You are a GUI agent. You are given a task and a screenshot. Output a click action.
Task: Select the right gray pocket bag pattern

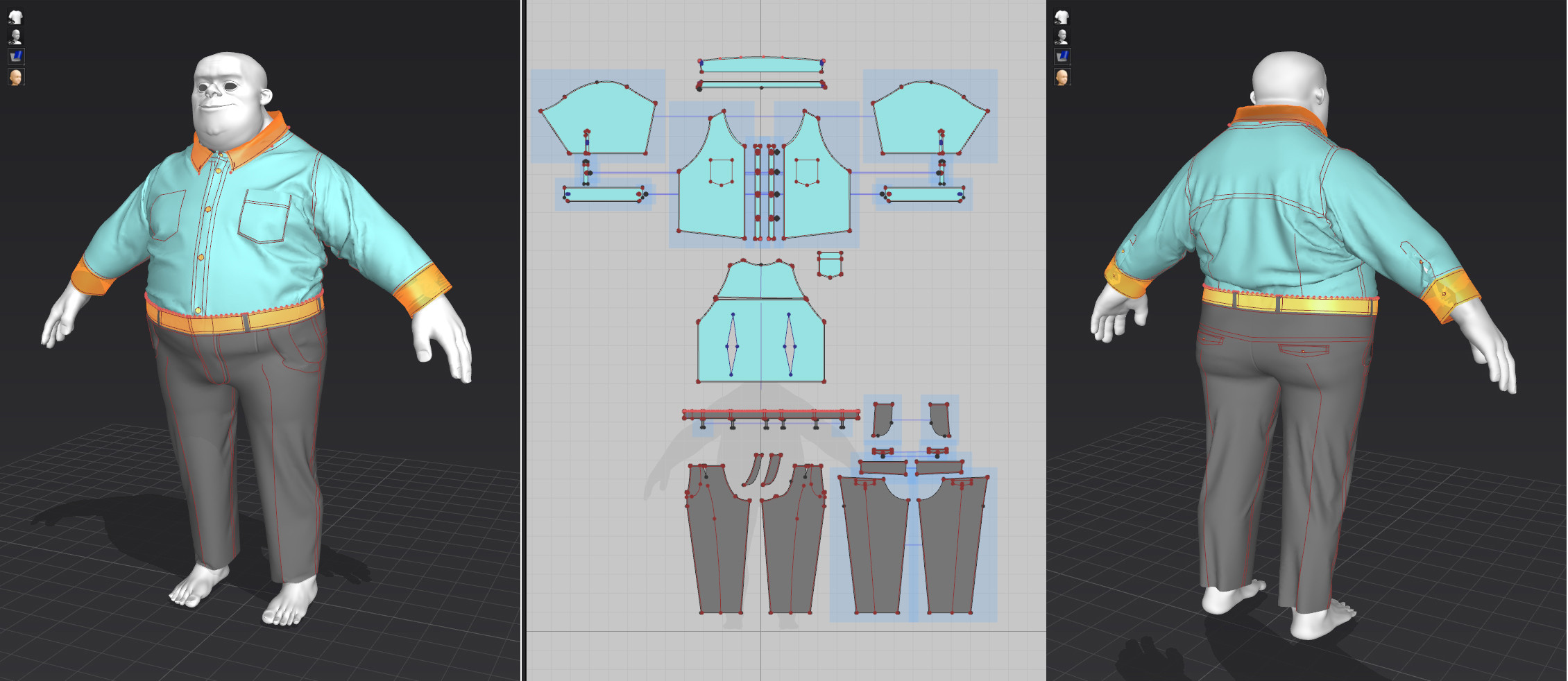[941, 420]
